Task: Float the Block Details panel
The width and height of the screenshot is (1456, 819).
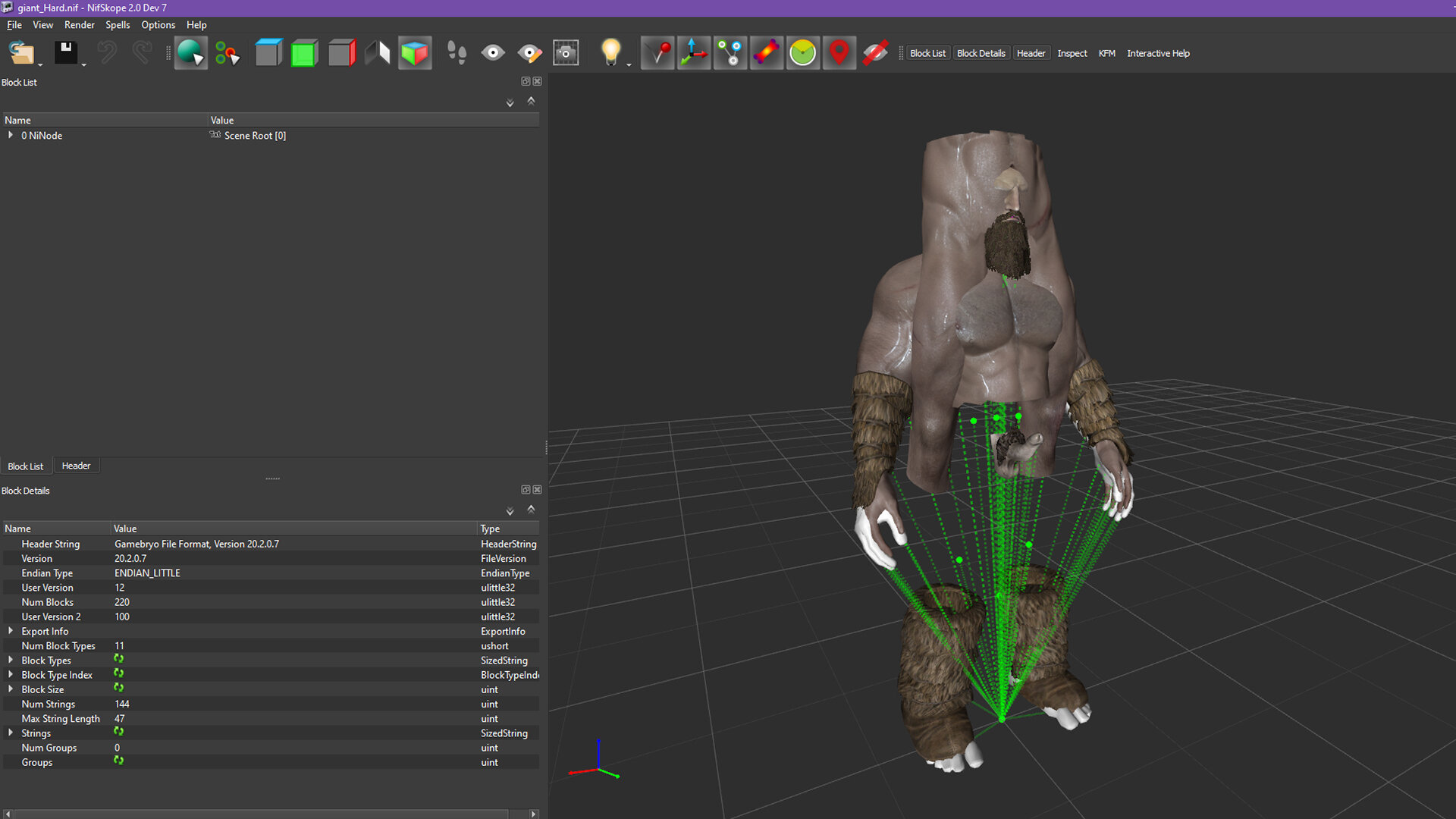Action: pyautogui.click(x=526, y=490)
